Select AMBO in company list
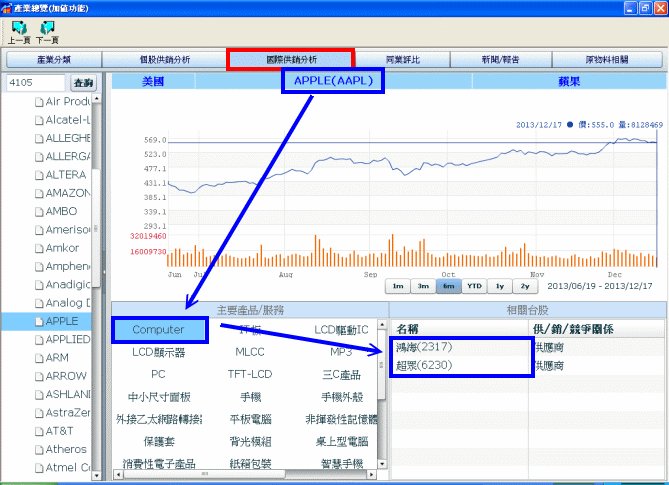Image resolution: width=669 pixels, height=485 pixels. [61, 212]
